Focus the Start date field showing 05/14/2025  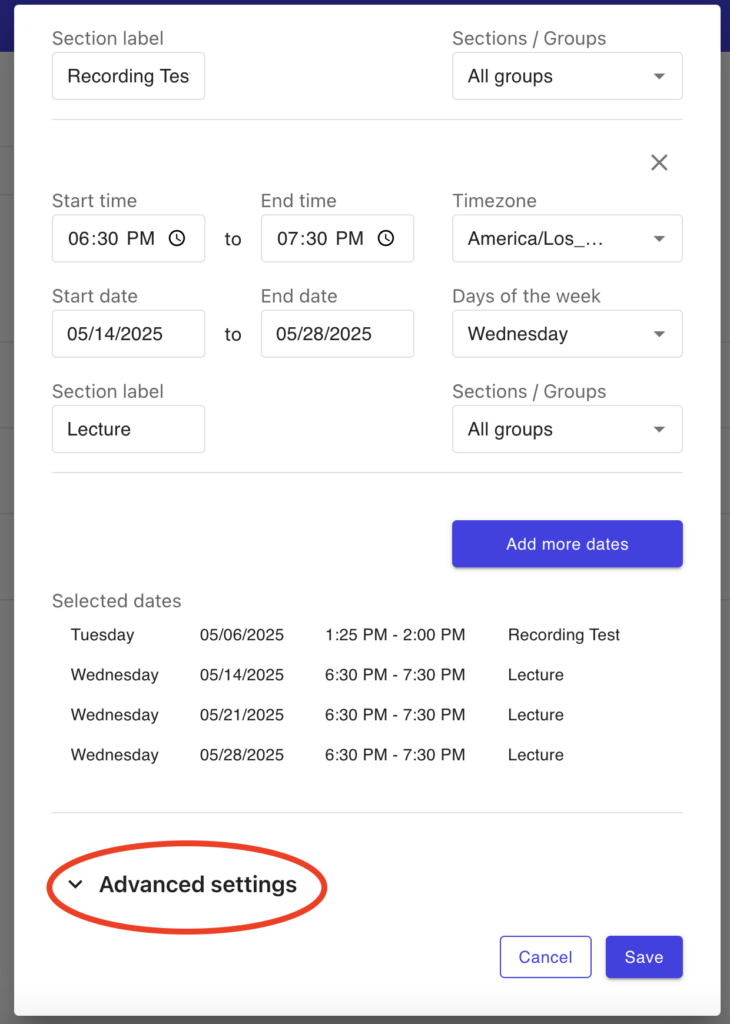coord(128,334)
